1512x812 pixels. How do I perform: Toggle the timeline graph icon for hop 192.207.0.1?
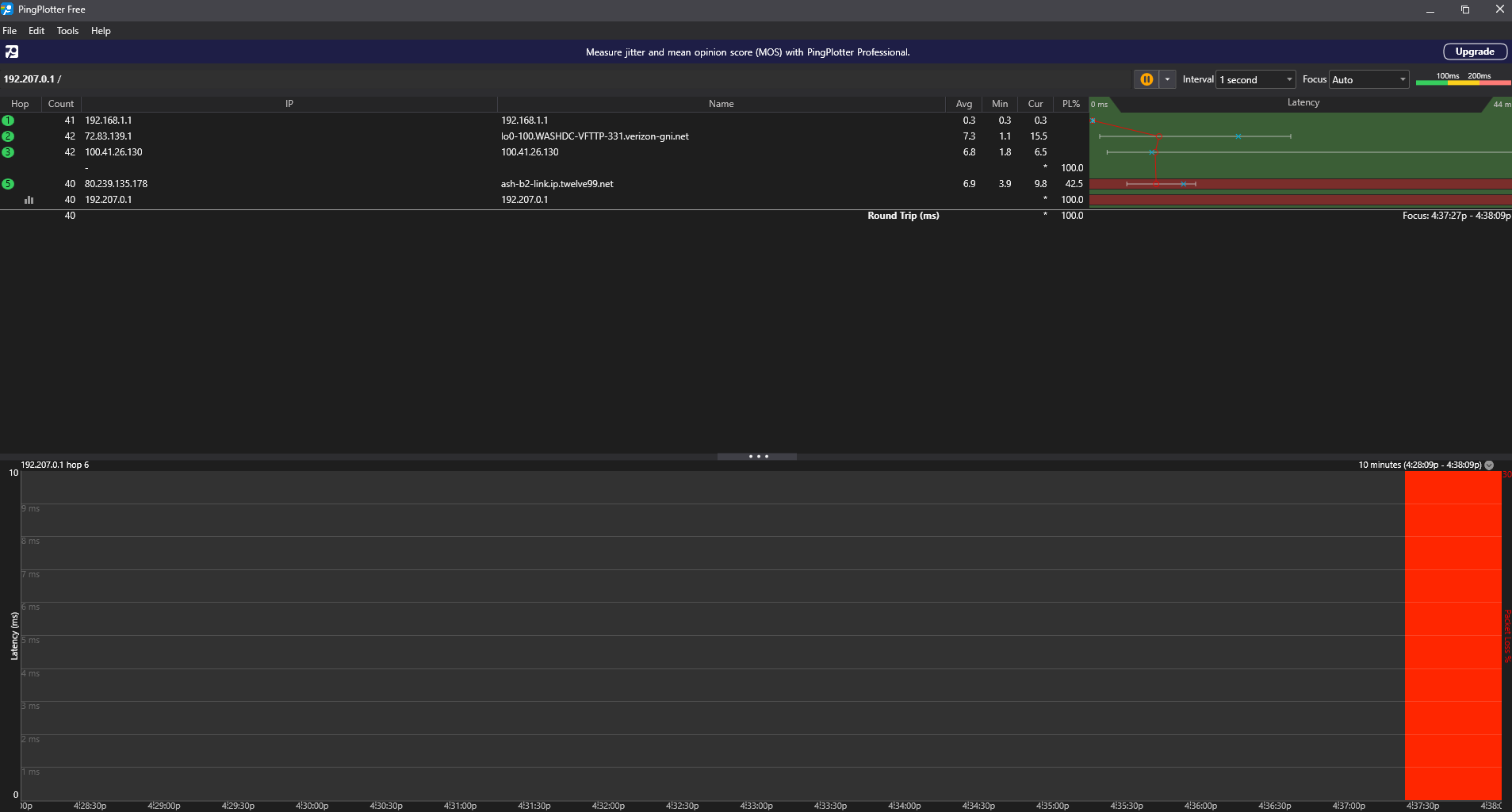29,200
